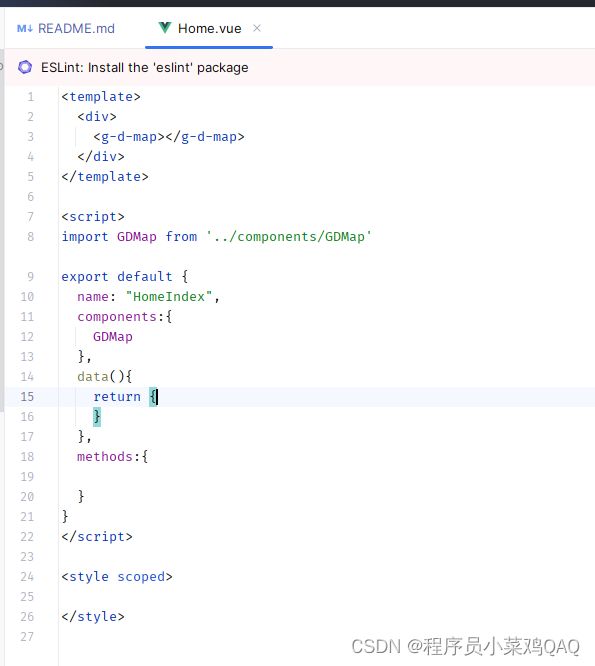Click the ESLint icon in the notification banner
Image resolution: width=595 pixels, height=666 pixels.
[25, 67]
